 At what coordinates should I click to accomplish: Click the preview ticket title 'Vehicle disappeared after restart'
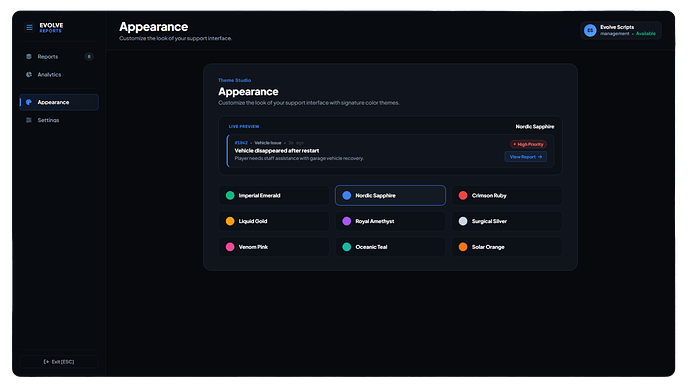click(x=277, y=150)
